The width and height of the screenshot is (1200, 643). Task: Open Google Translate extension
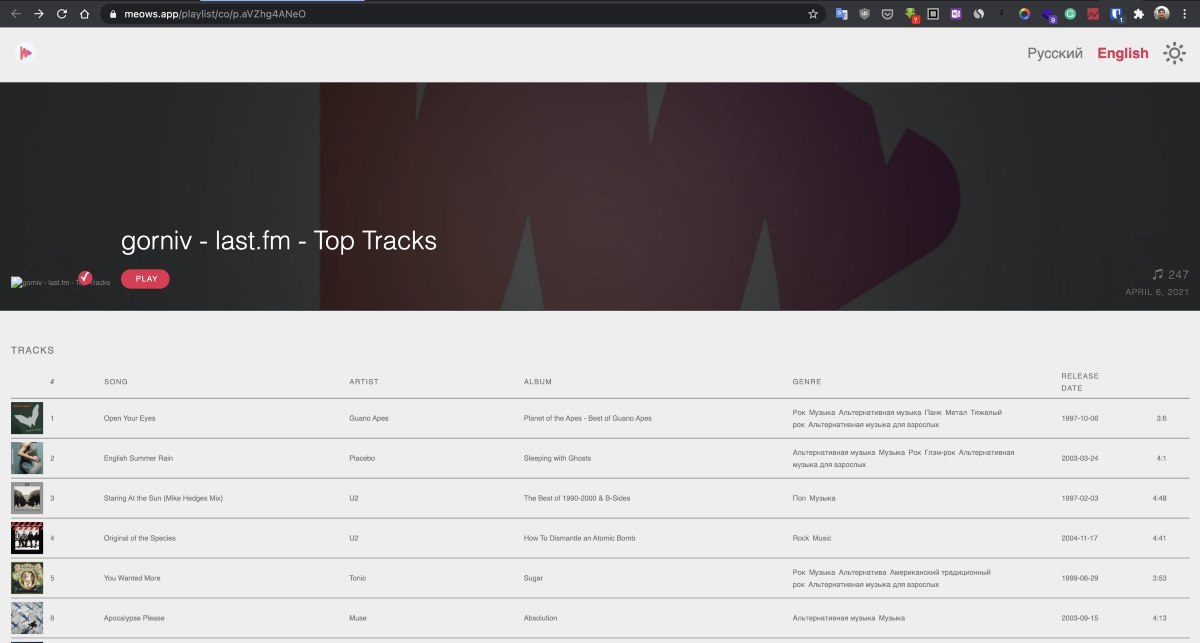tap(841, 14)
